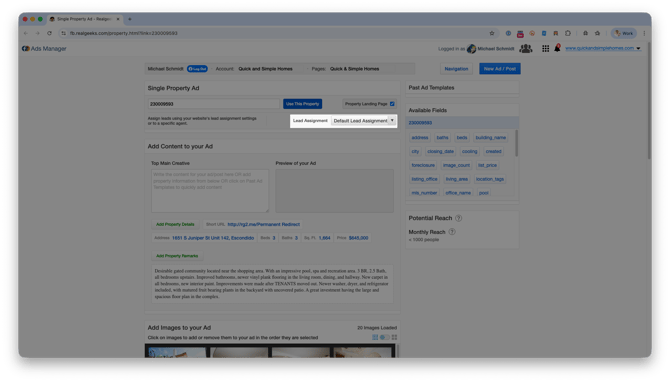Click the foreclosure field tag

coord(423,165)
